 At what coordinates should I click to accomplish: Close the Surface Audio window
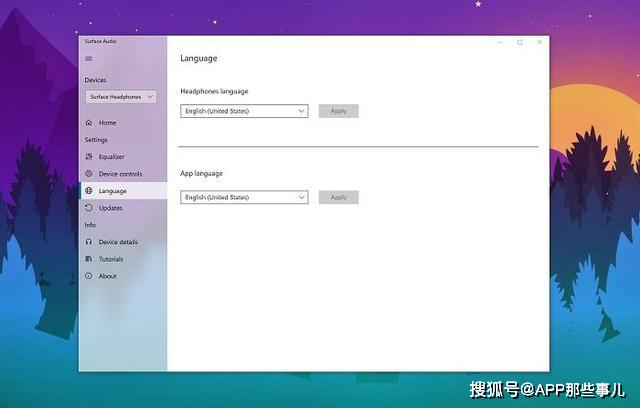(x=540, y=42)
